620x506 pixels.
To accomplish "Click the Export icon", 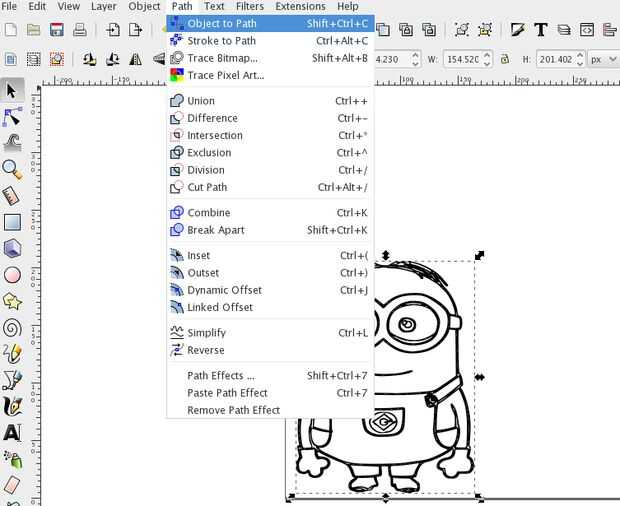I will [136, 30].
